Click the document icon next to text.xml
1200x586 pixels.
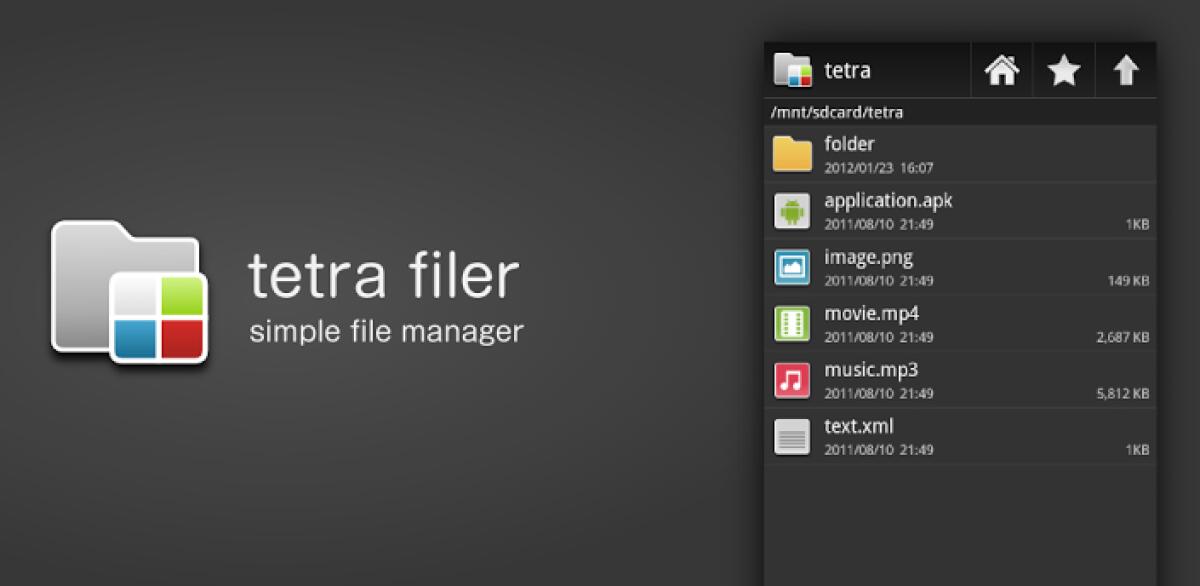point(791,436)
